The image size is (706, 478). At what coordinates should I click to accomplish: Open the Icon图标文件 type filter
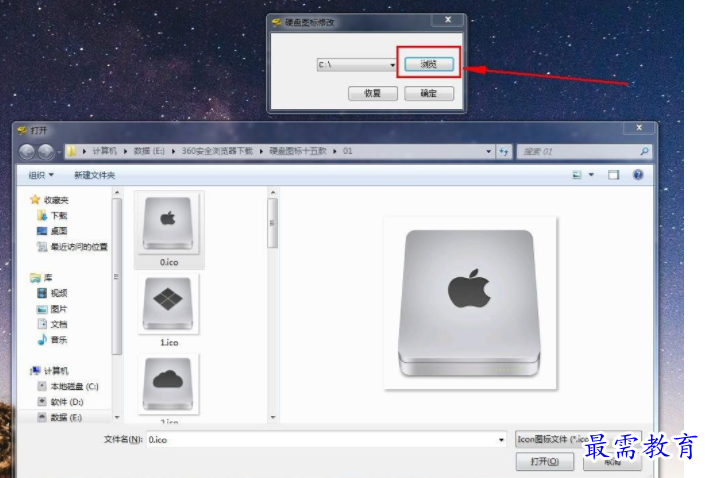pyautogui.click(x=578, y=439)
